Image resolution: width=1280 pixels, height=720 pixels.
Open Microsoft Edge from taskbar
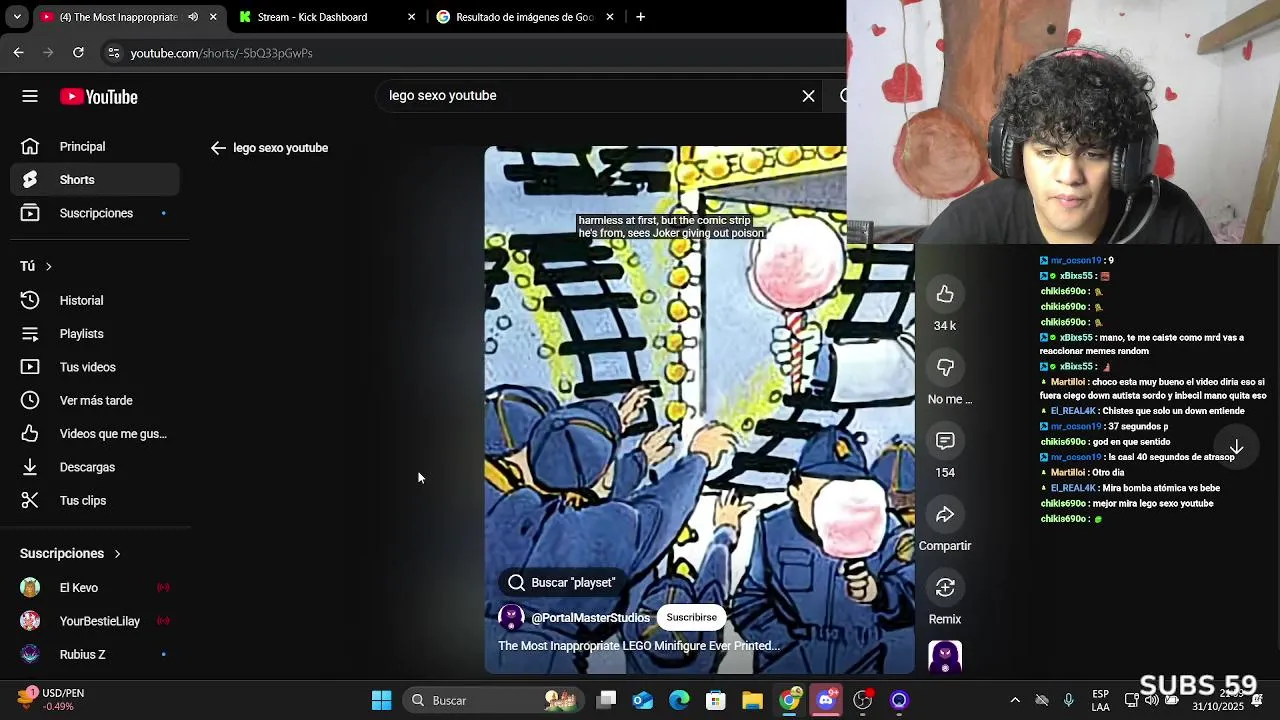[679, 700]
